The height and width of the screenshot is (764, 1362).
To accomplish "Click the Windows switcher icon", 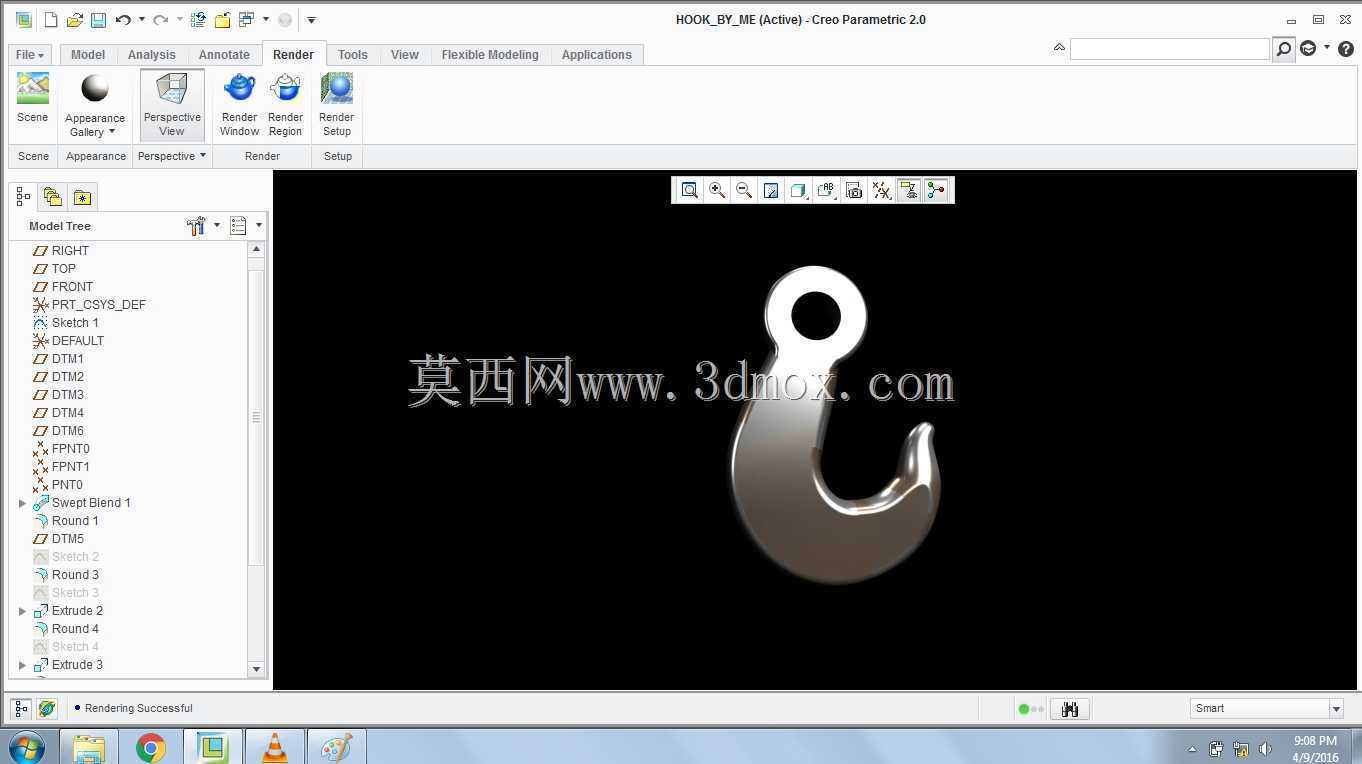I will (x=246, y=20).
